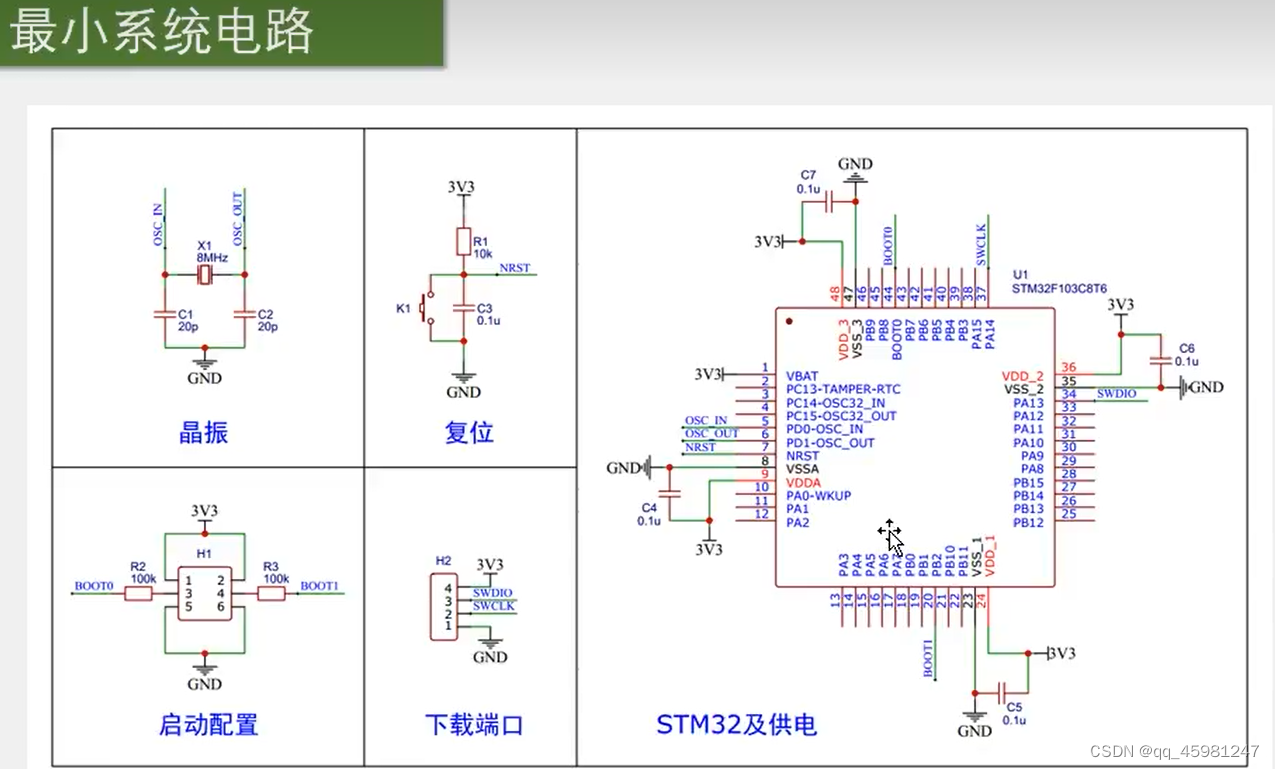This screenshot has width=1275, height=769.
Task: Click capacitor C7 symbol near VDD_3
Action: [830, 202]
